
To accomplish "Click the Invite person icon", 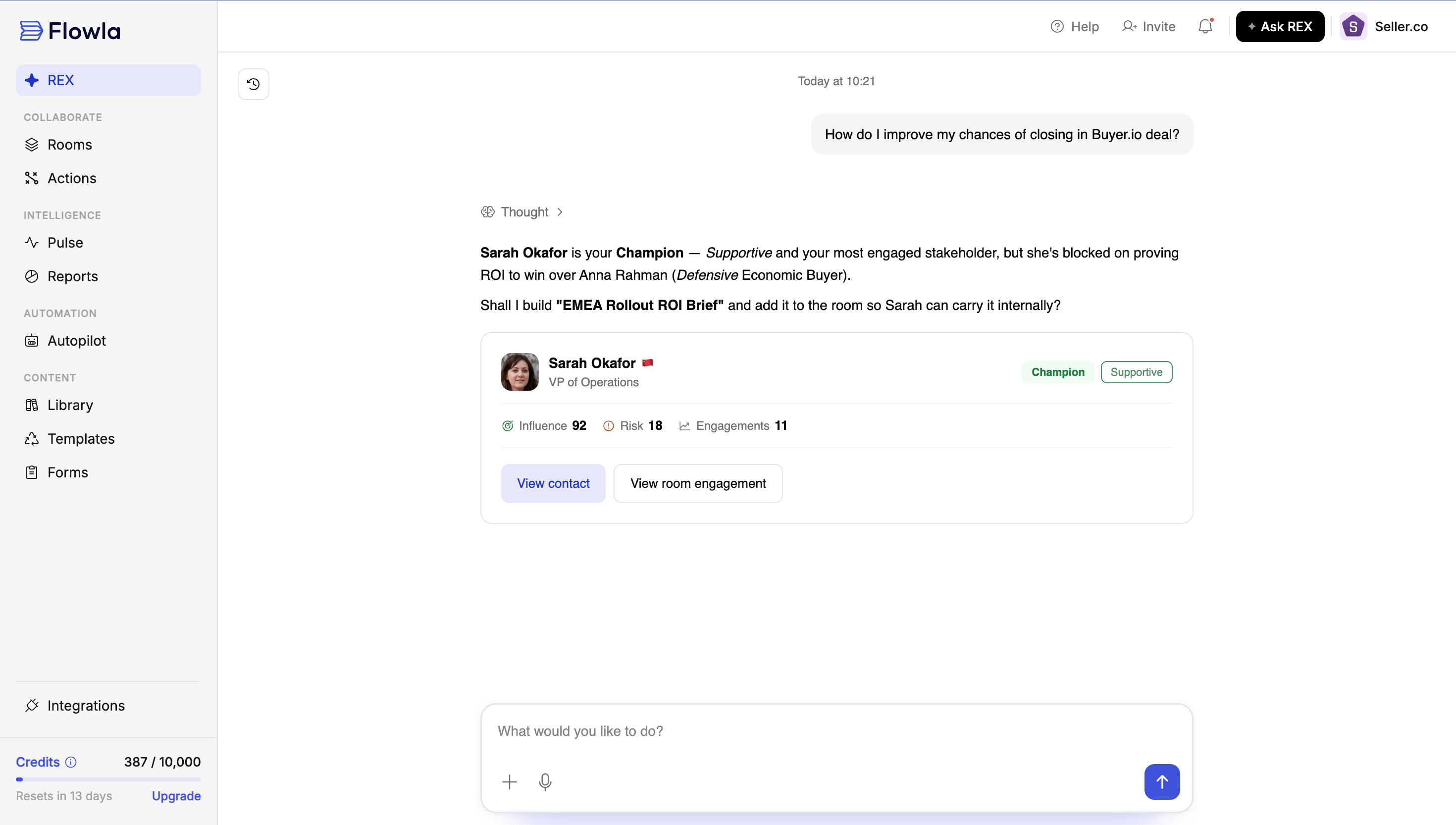I will (x=1129, y=27).
